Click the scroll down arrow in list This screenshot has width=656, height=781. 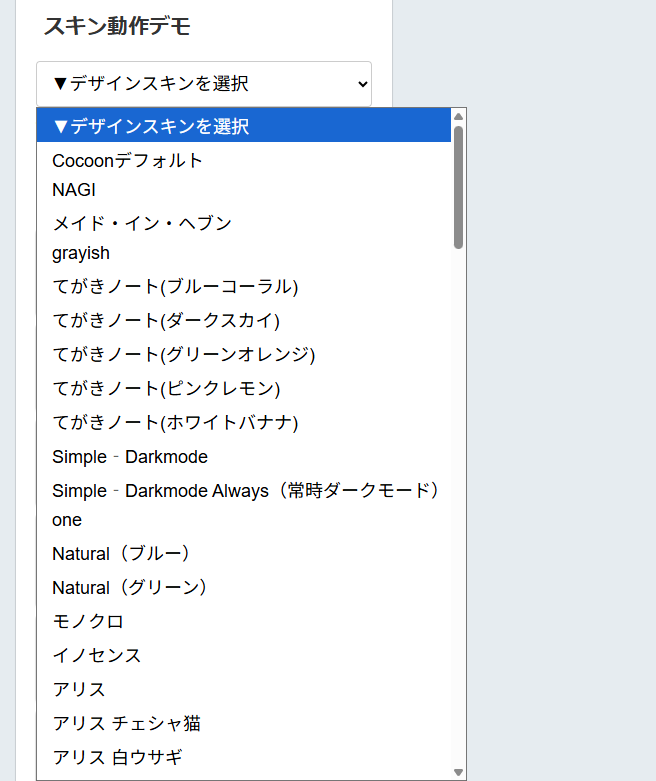click(x=458, y=772)
